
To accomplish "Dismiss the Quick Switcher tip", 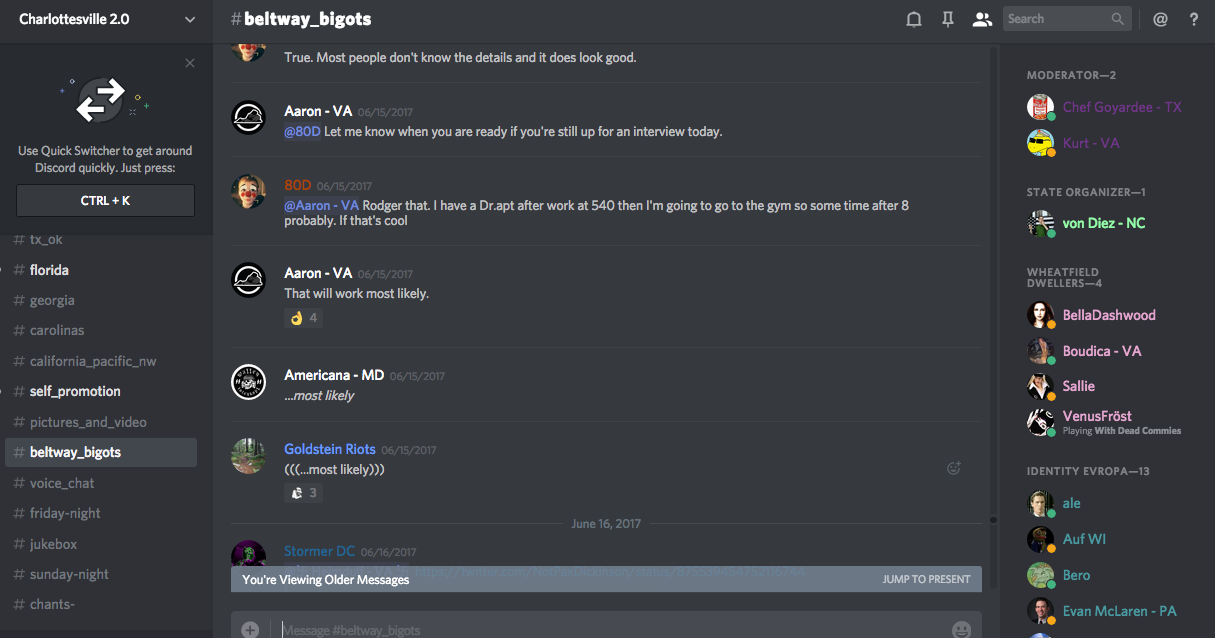I will [x=190, y=64].
